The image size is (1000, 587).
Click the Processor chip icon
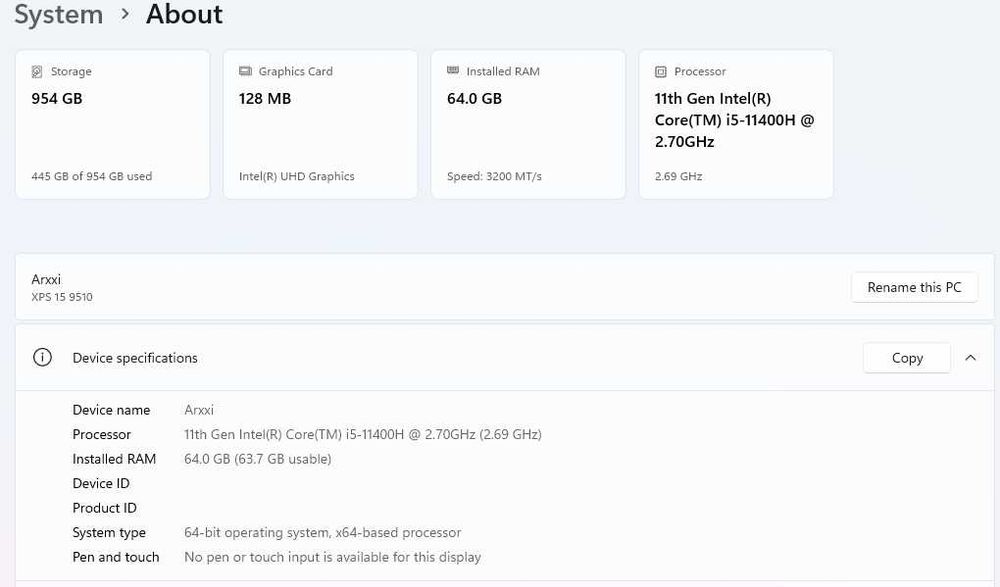pyautogui.click(x=660, y=72)
